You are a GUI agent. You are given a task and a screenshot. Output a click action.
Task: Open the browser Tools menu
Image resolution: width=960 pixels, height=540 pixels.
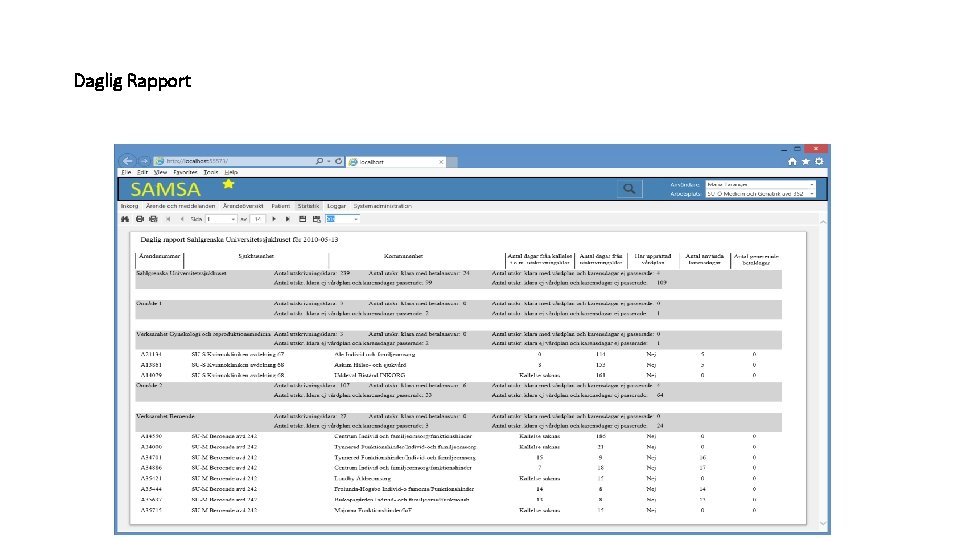[x=211, y=173]
